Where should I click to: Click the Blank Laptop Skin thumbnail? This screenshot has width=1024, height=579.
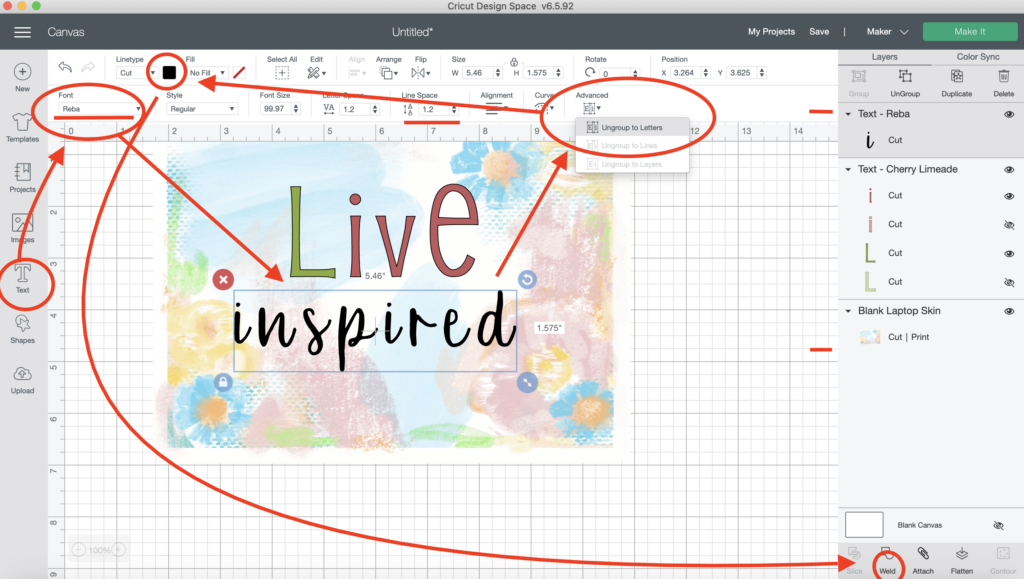[870, 337]
